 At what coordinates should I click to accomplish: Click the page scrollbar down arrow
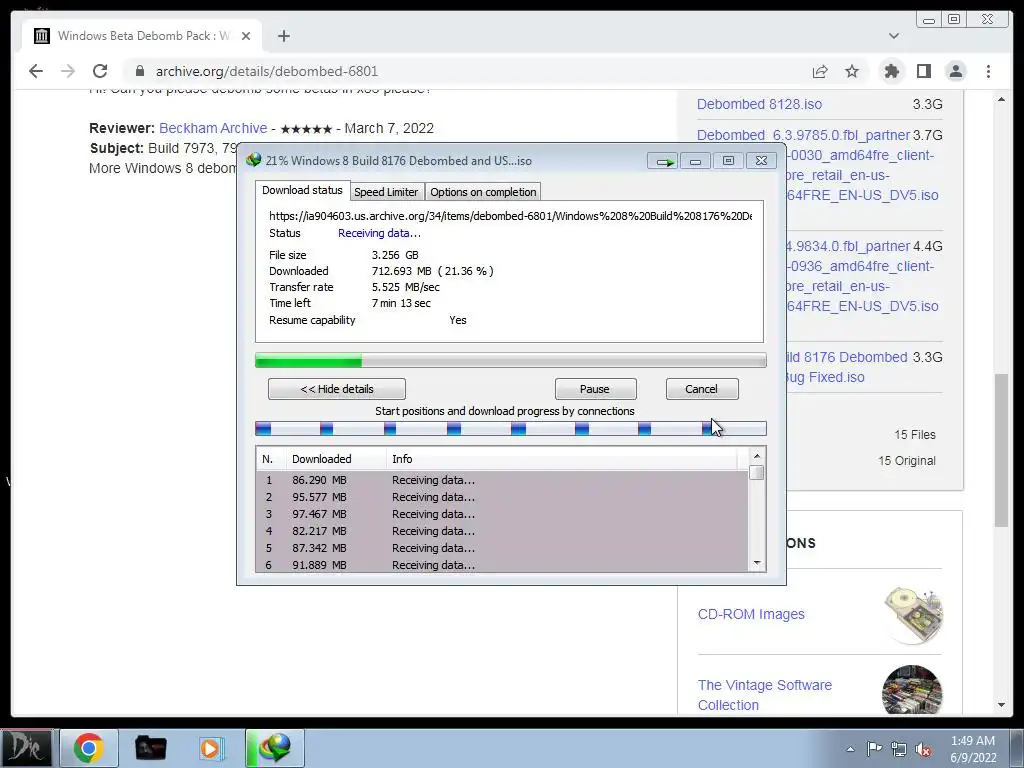(x=1002, y=705)
